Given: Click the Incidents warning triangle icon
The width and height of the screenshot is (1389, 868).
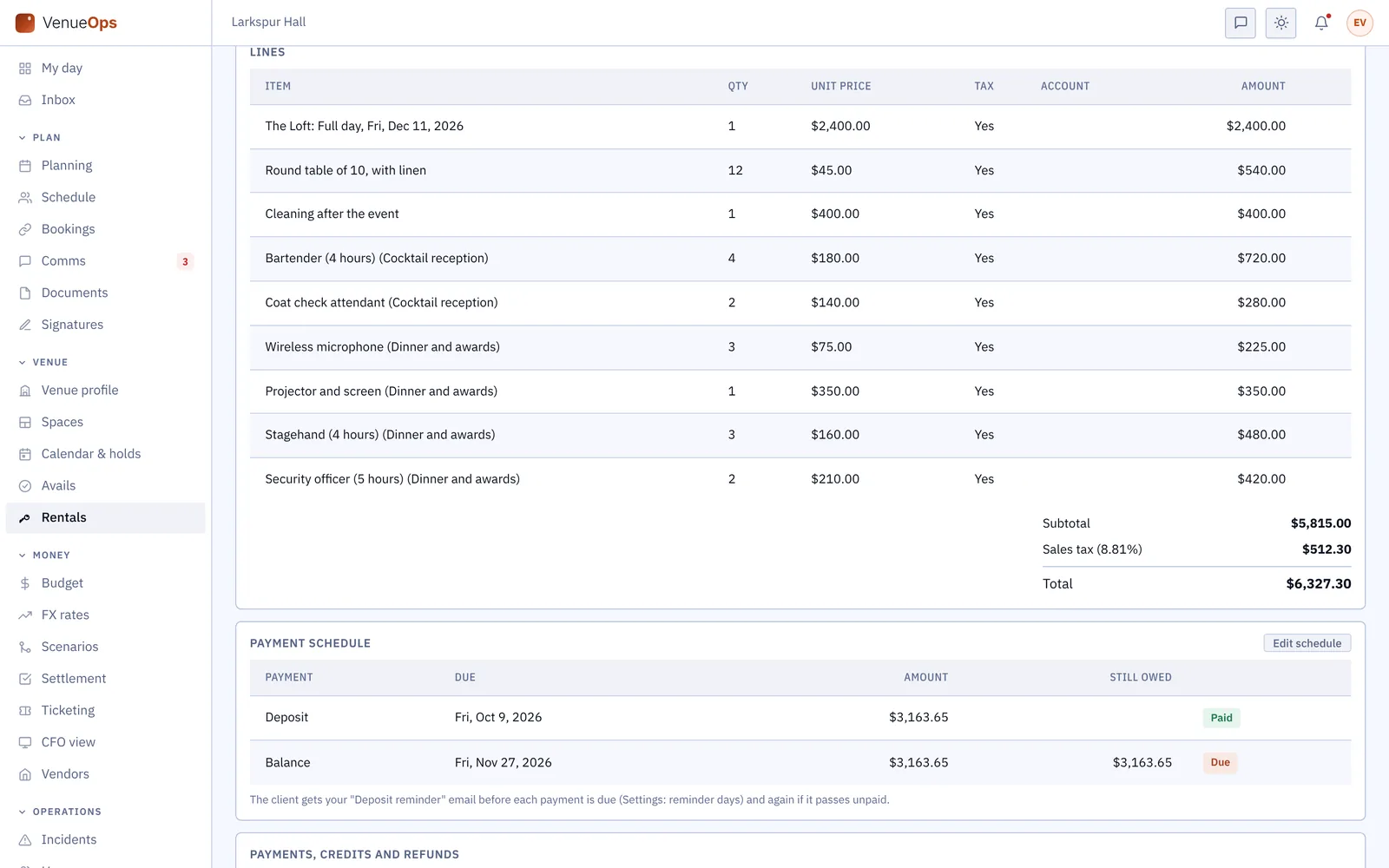Looking at the screenshot, I should [x=25, y=840].
